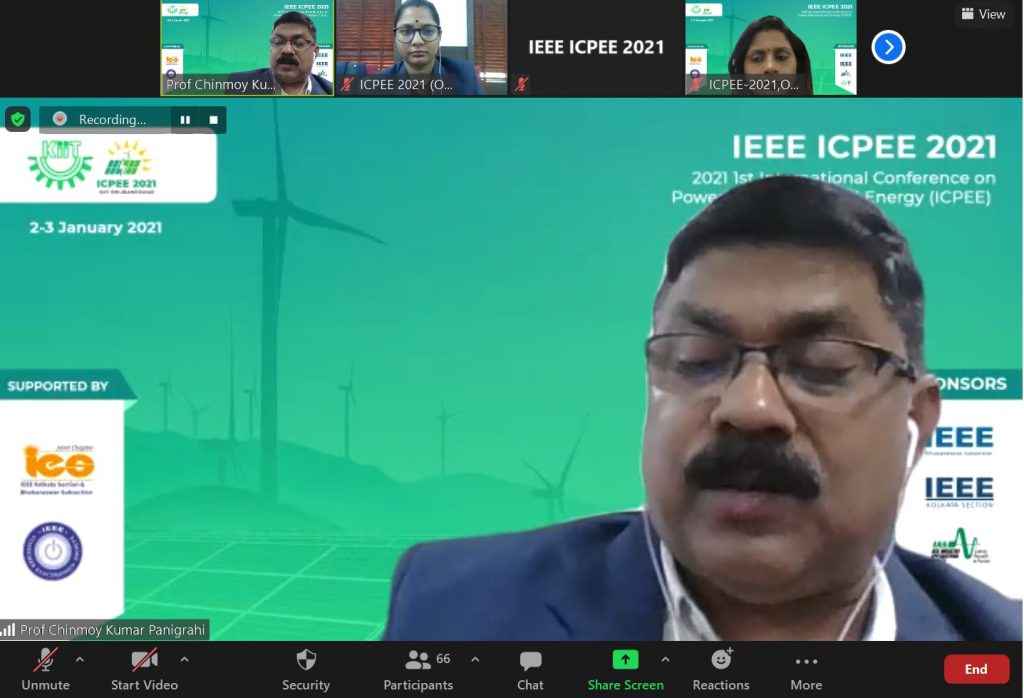Expand video options arrow beside Start Video
This screenshot has width=1024, height=698.
(184, 660)
